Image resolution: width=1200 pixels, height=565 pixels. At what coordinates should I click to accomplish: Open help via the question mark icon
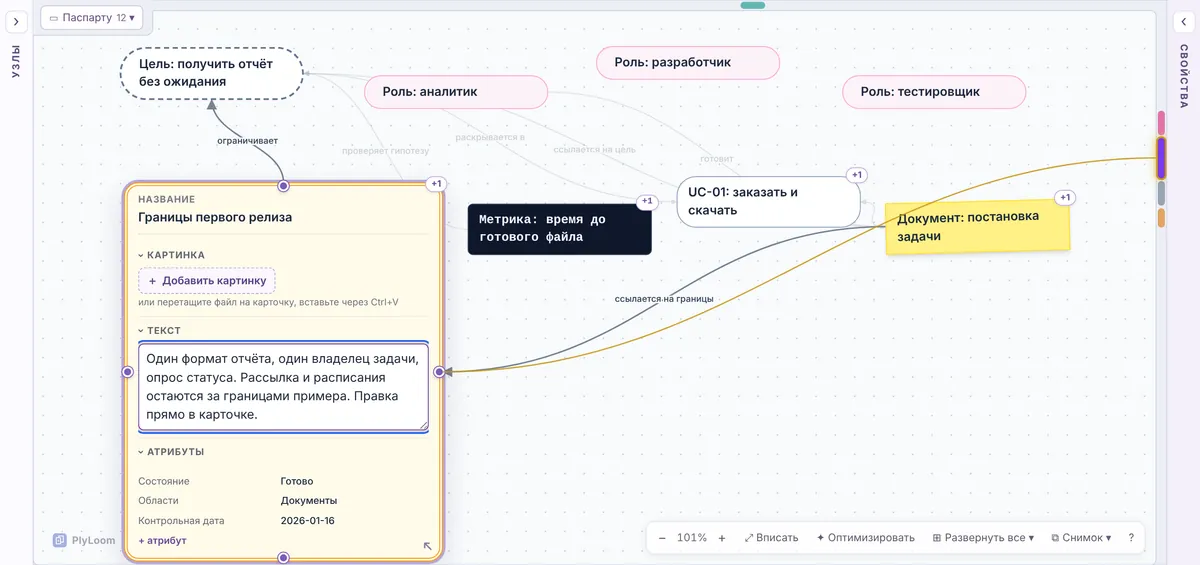[1131, 538]
